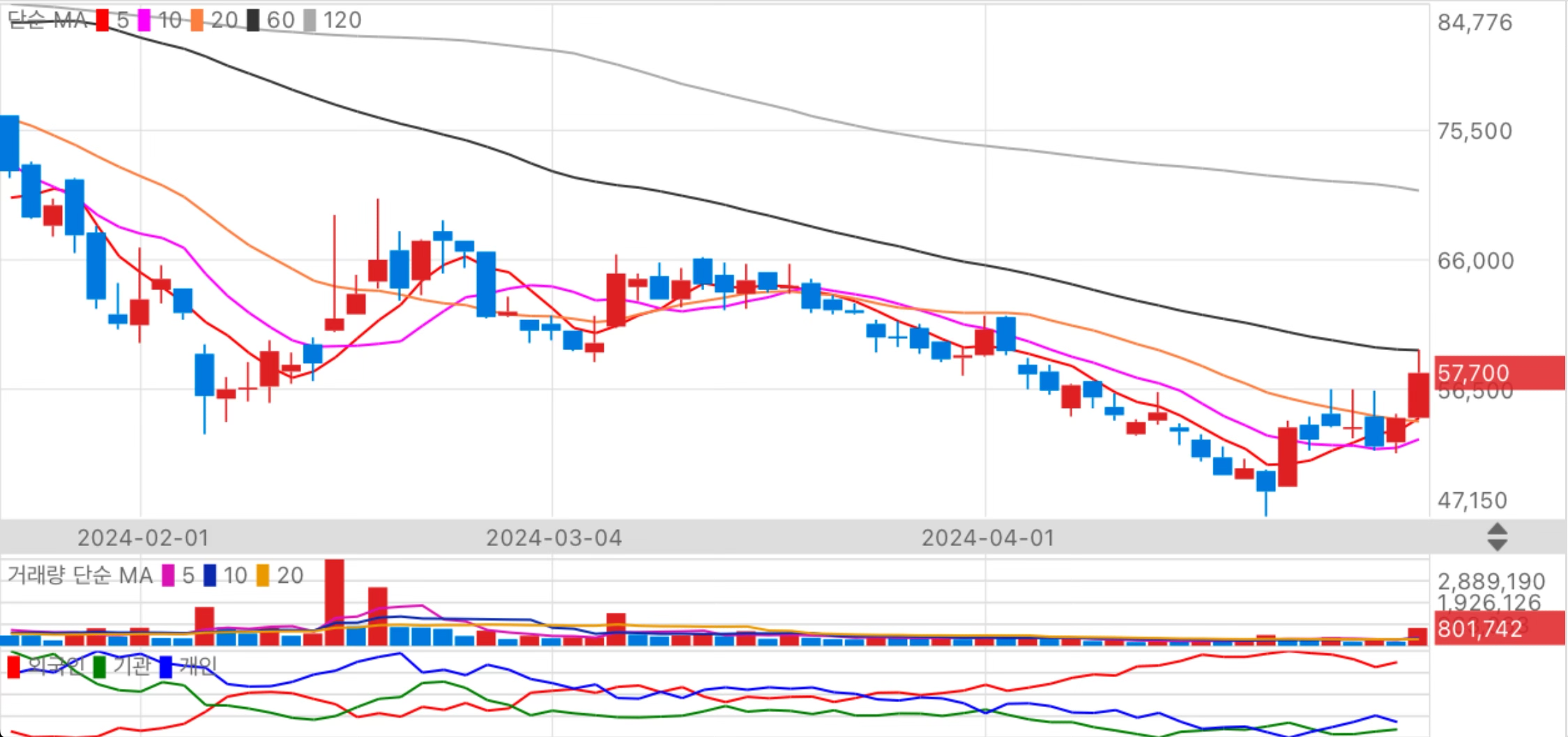1568x737 pixels.
Task: Click the red 외국인 legend swatch
Action: point(13,667)
